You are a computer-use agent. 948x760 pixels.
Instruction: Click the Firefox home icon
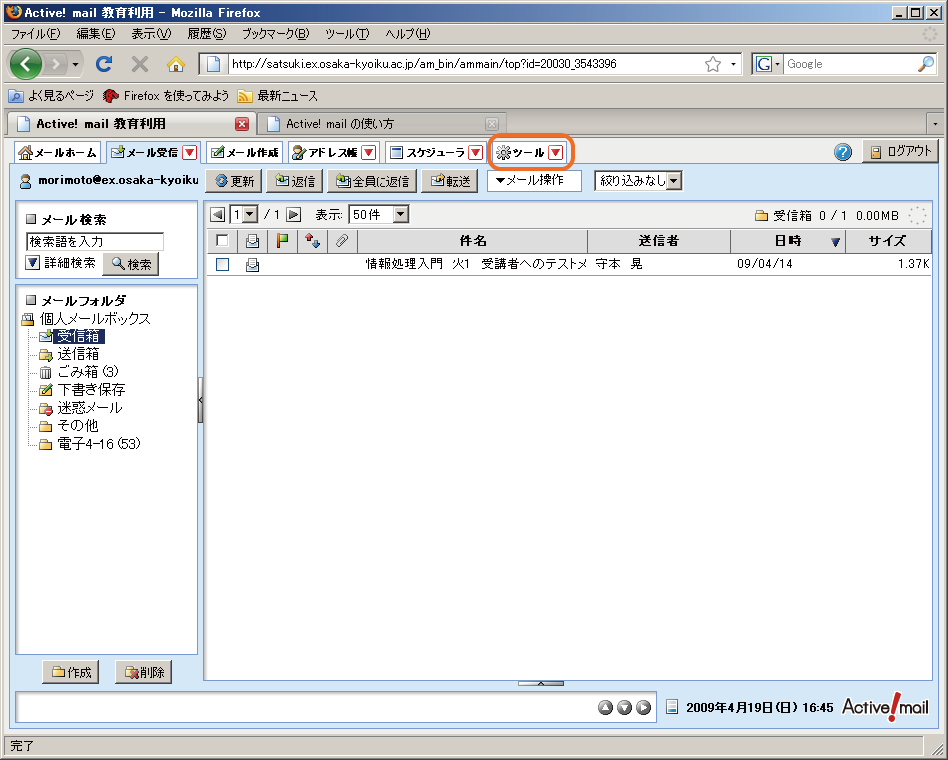coord(176,64)
